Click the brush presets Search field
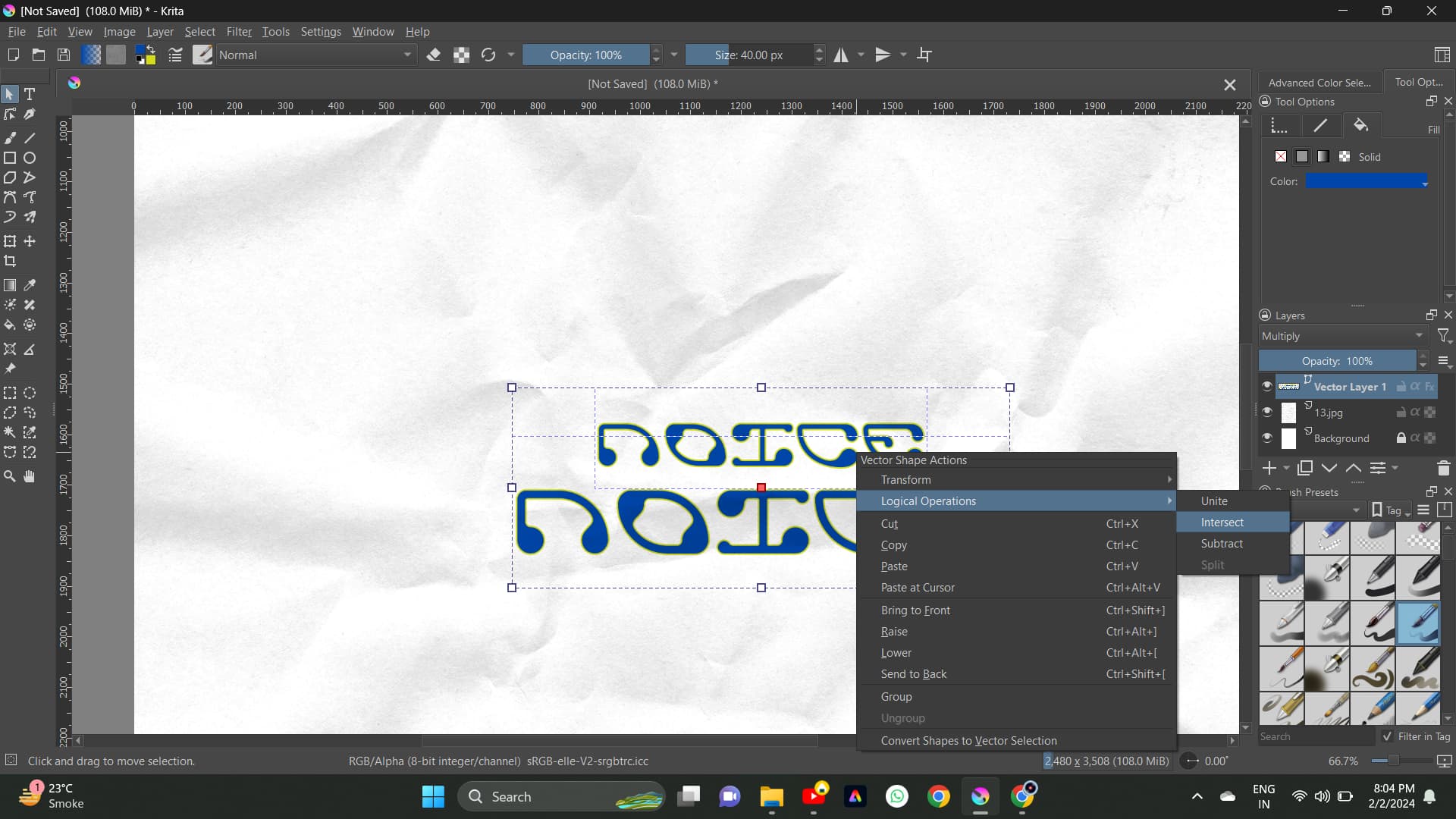Image resolution: width=1456 pixels, height=819 pixels. click(x=1316, y=736)
